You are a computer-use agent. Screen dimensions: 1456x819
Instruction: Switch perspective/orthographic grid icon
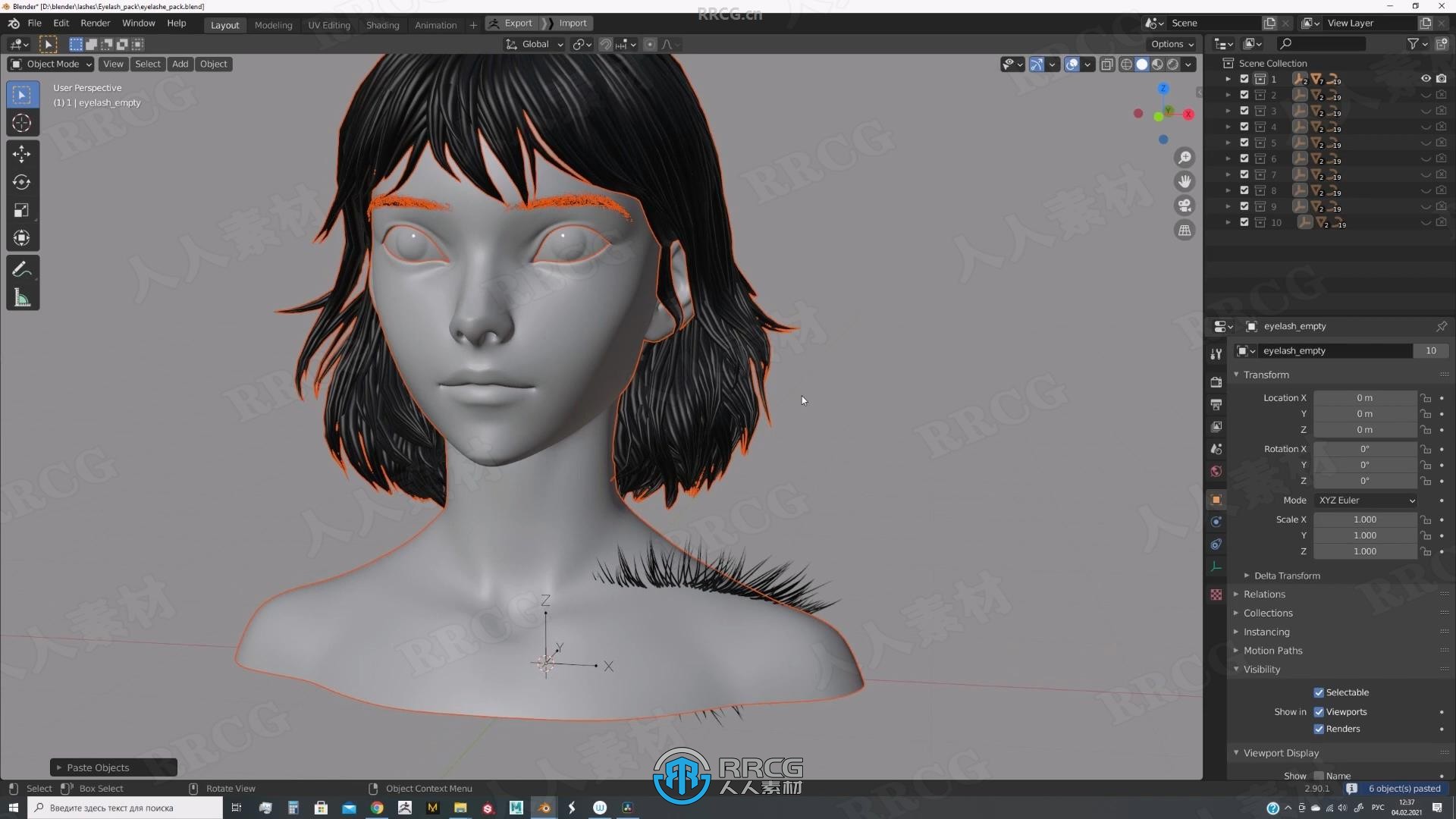click(1185, 231)
